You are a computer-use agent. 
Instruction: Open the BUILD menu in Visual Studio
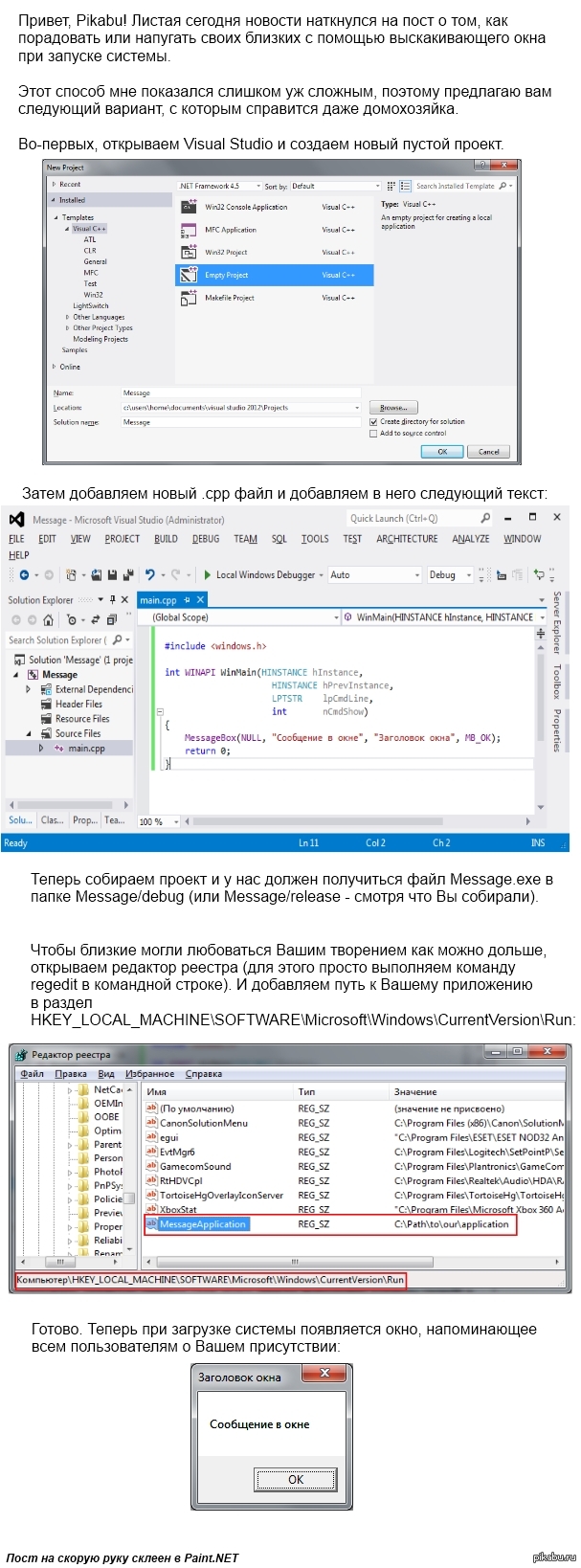point(166,539)
